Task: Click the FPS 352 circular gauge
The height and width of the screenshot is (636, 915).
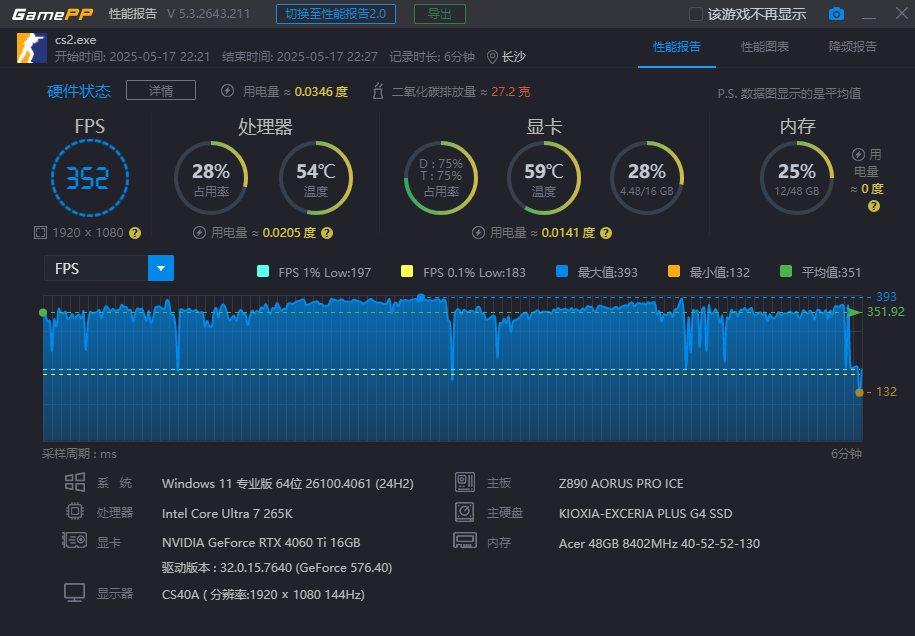Action: [89, 178]
